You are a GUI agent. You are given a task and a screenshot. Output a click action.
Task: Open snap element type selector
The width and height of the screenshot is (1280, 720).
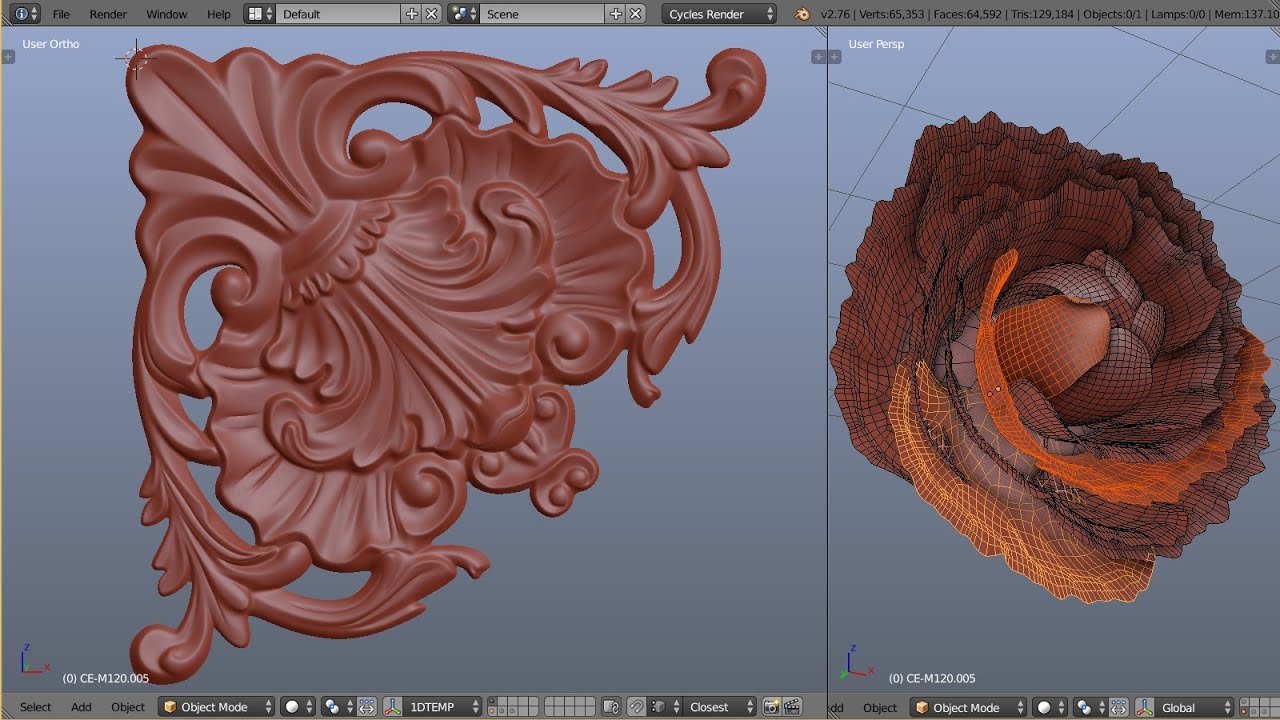point(663,707)
